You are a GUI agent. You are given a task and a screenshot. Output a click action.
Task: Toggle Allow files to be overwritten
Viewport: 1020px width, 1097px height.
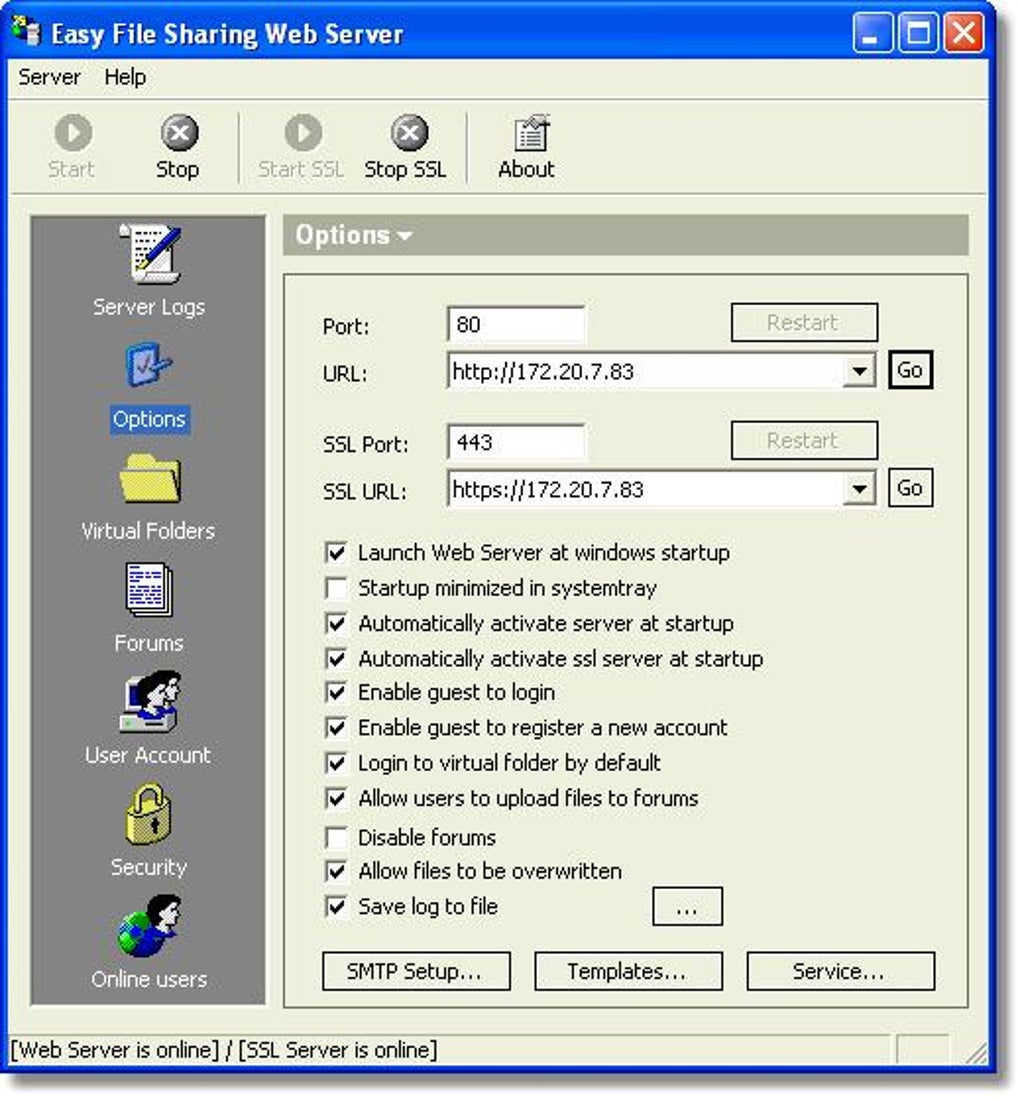[337, 872]
